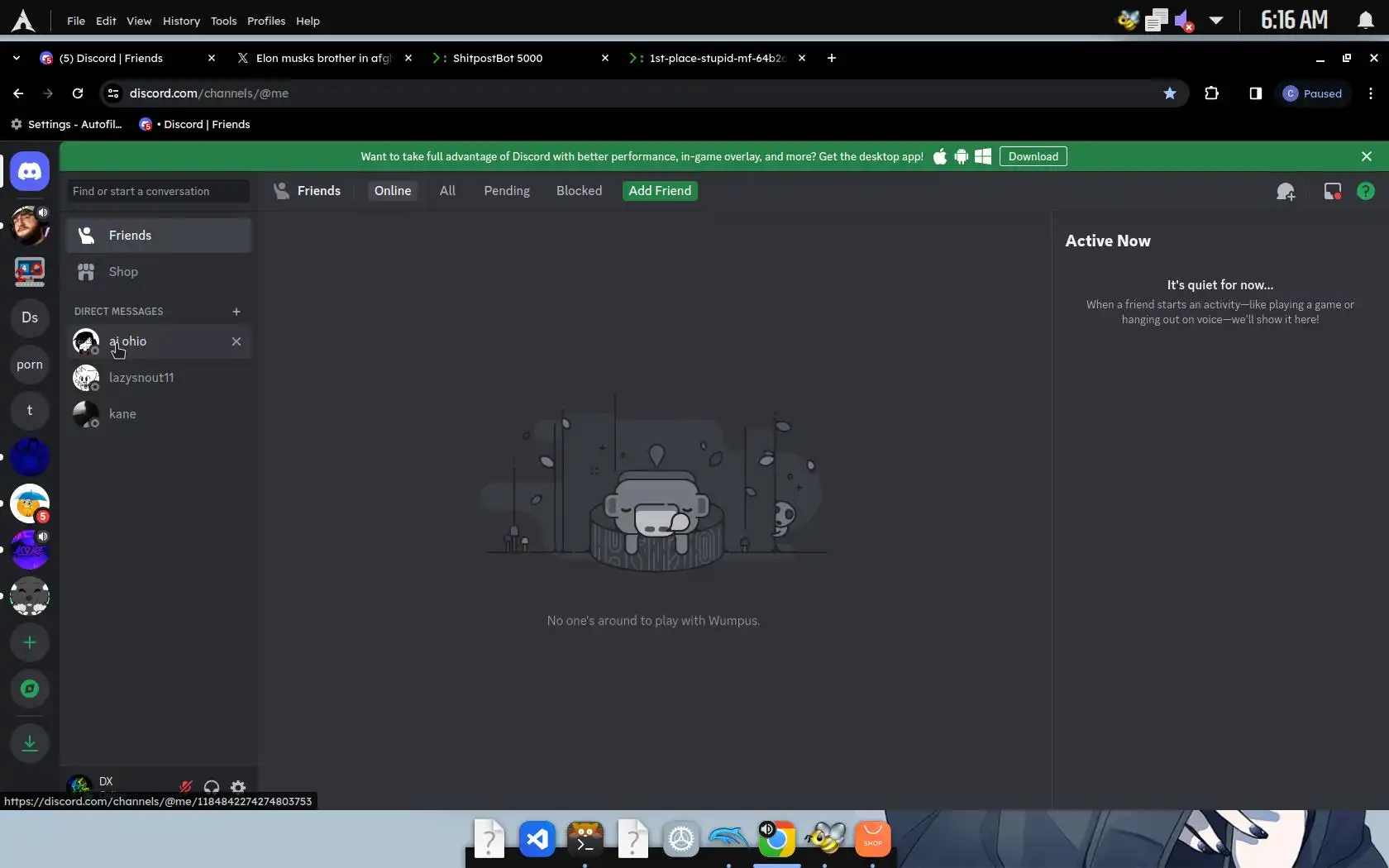Open the orange Shop app in dock
The width and height of the screenshot is (1389, 868).
pos(872,839)
